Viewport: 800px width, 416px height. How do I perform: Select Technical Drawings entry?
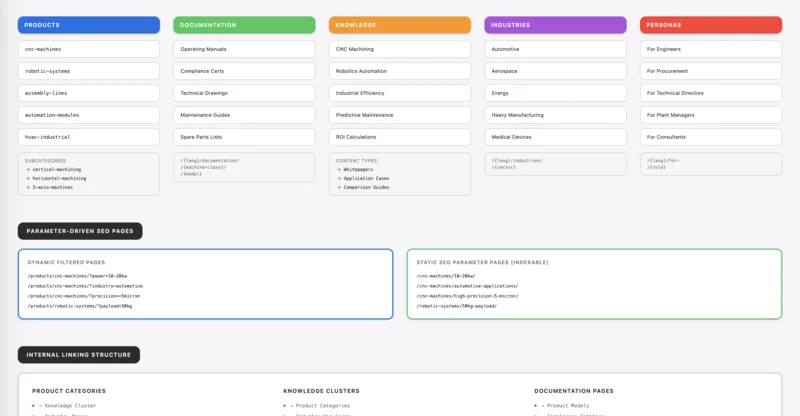click(244, 93)
